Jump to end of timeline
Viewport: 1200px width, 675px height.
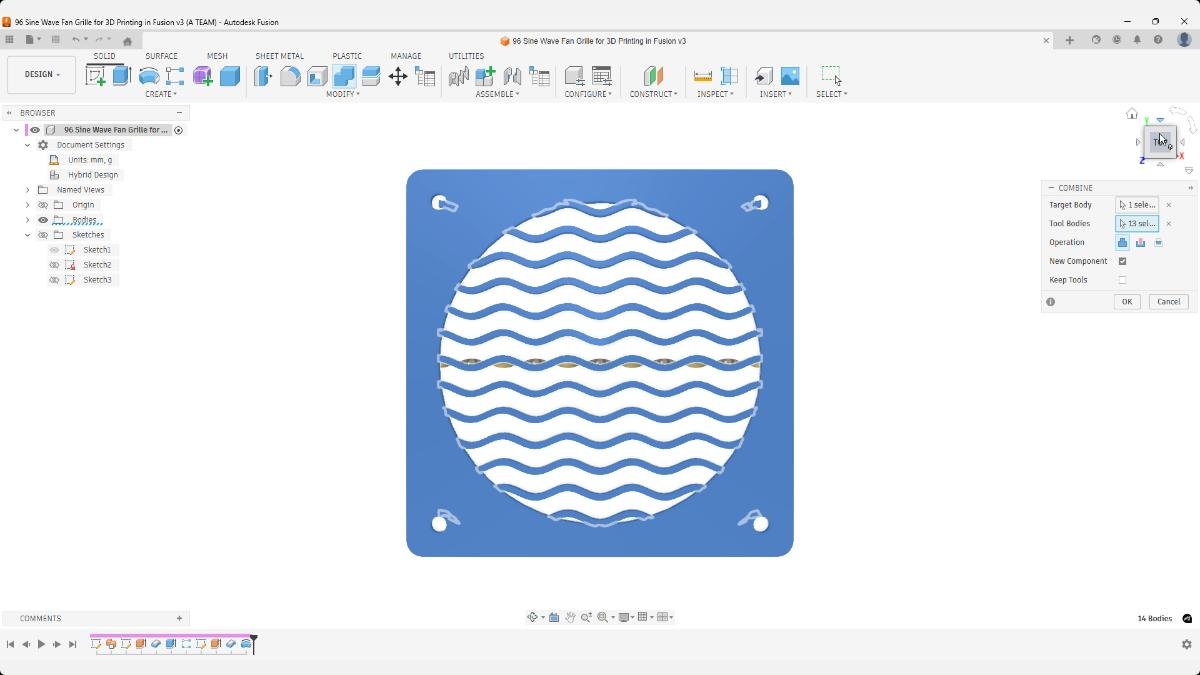point(72,645)
